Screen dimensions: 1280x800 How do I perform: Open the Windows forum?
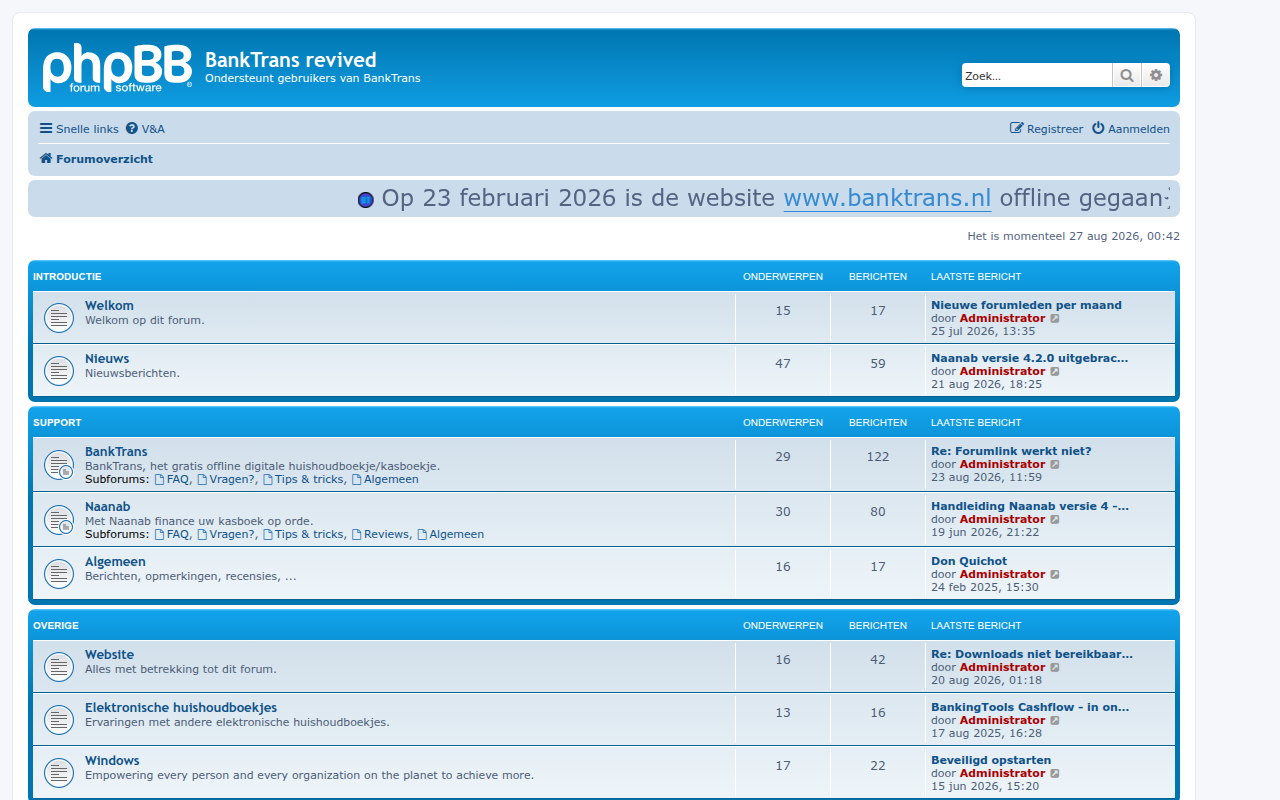pos(112,761)
